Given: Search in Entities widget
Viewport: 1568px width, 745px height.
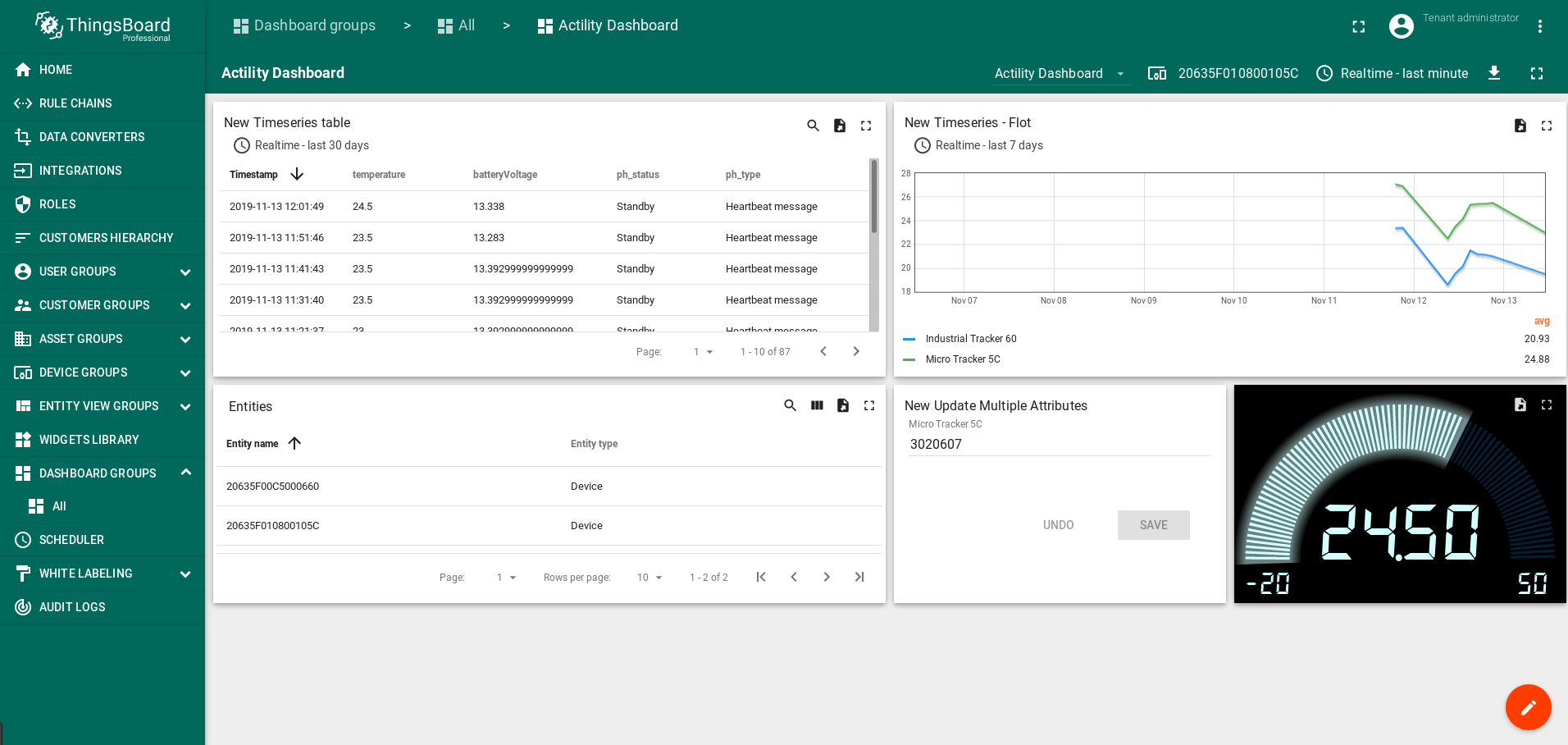Looking at the screenshot, I should click(x=790, y=405).
